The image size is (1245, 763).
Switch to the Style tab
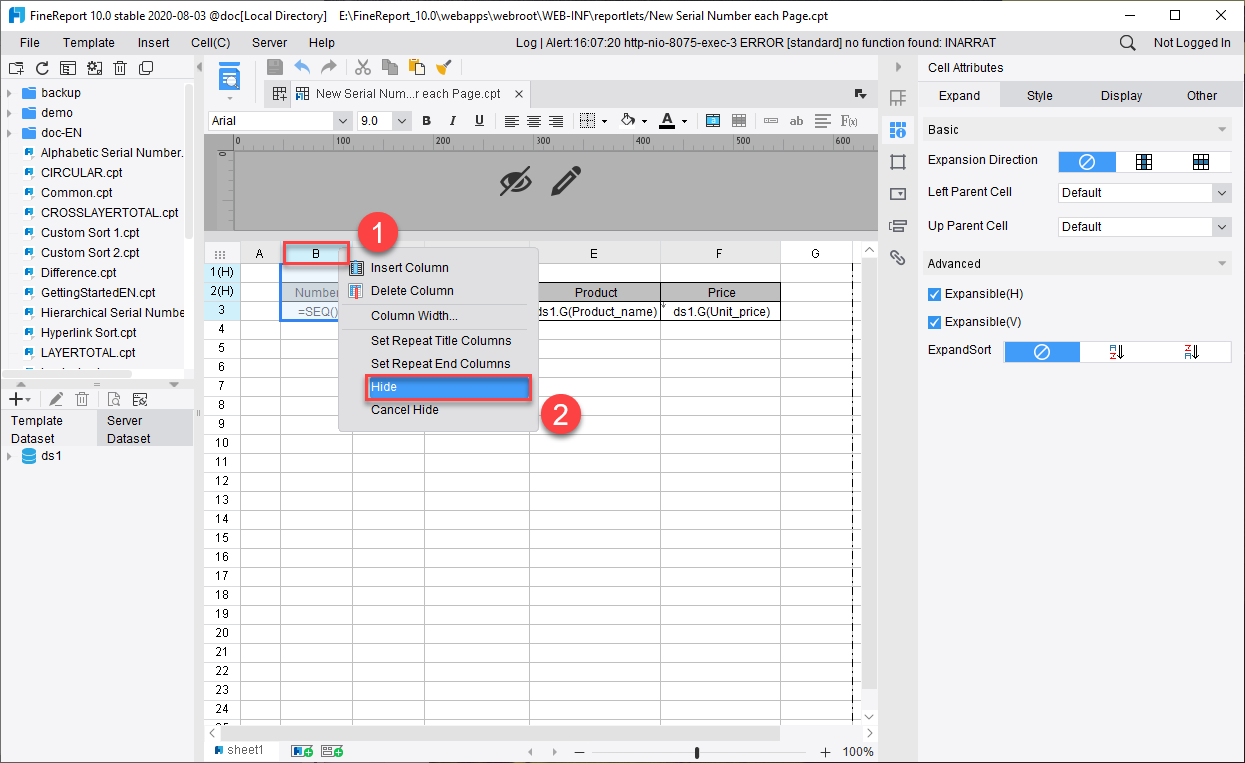point(1040,96)
